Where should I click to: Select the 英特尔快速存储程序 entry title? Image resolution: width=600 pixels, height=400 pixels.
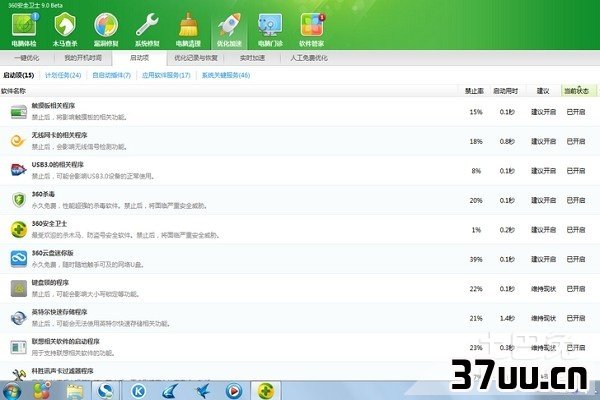[59, 312]
